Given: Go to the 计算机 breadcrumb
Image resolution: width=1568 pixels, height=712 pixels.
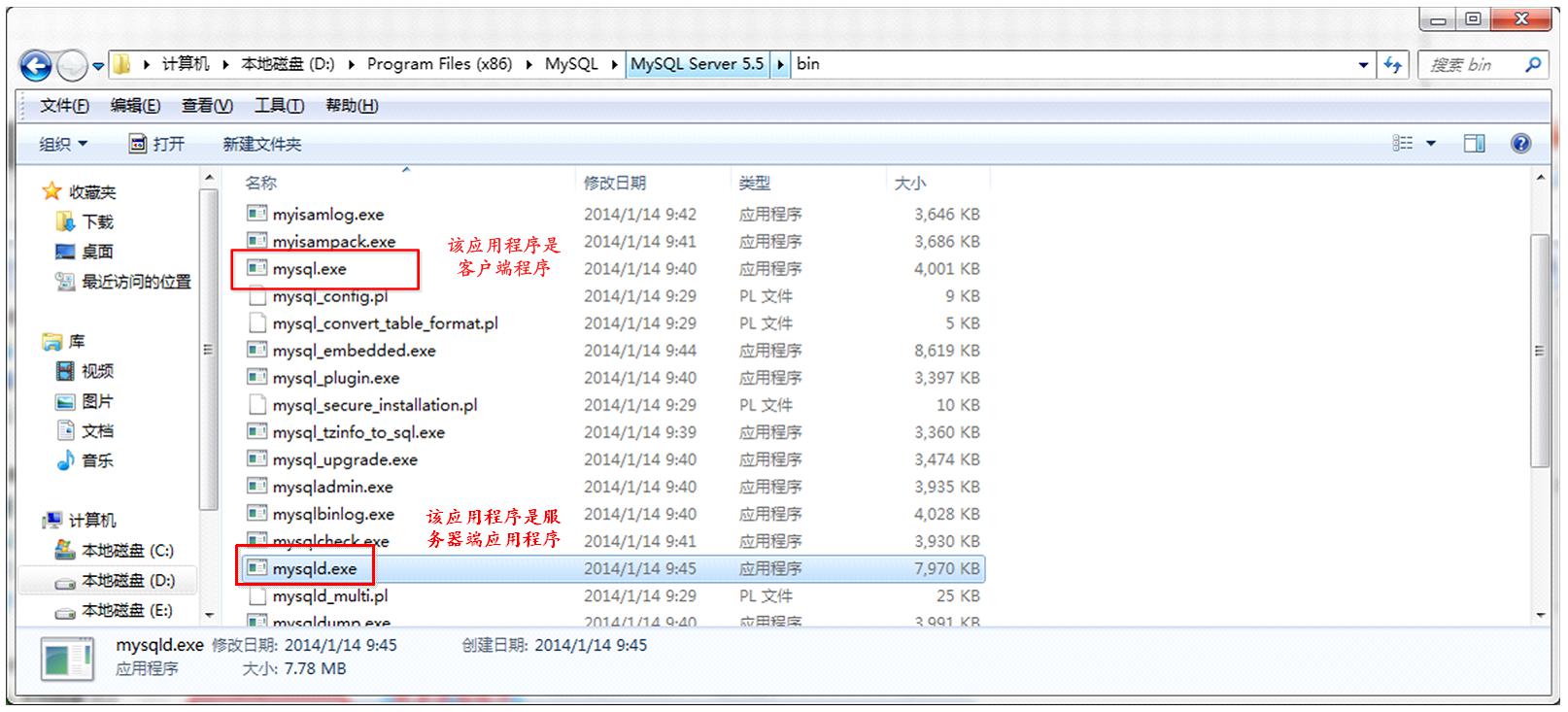Looking at the screenshot, I should pyautogui.click(x=186, y=64).
